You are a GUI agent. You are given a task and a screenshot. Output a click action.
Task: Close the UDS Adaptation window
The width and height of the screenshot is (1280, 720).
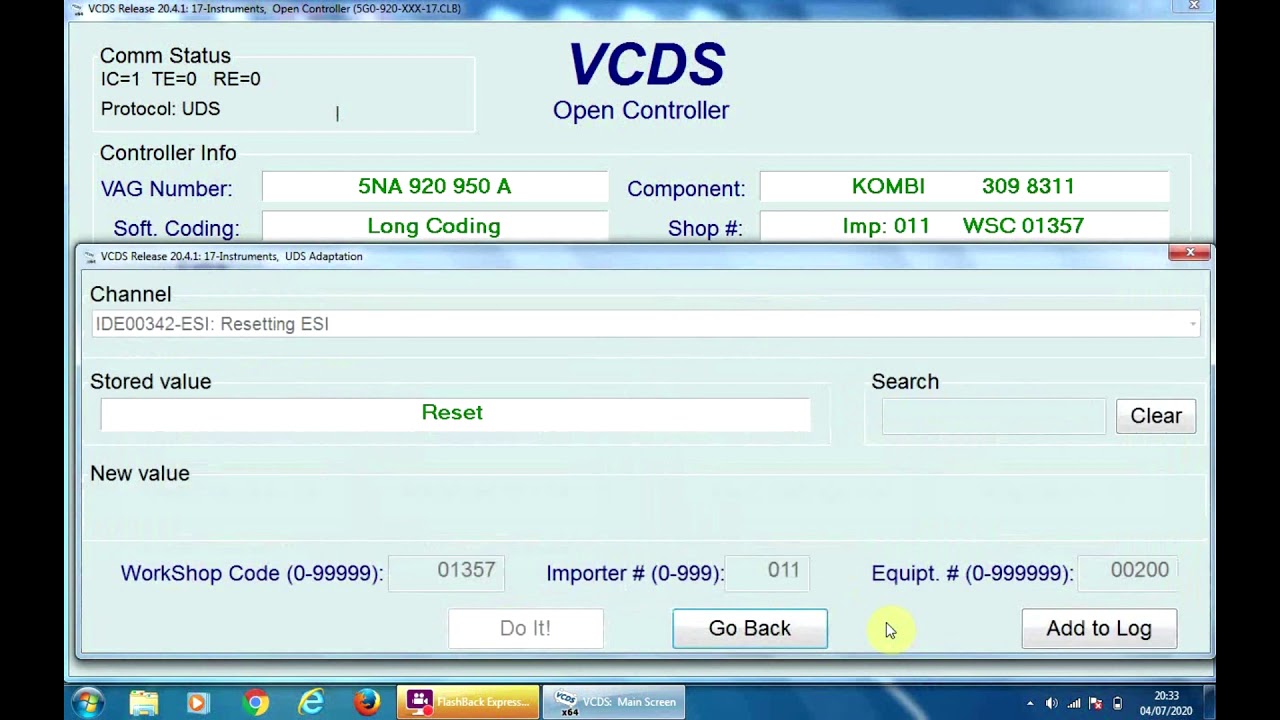tap(1190, 253)
